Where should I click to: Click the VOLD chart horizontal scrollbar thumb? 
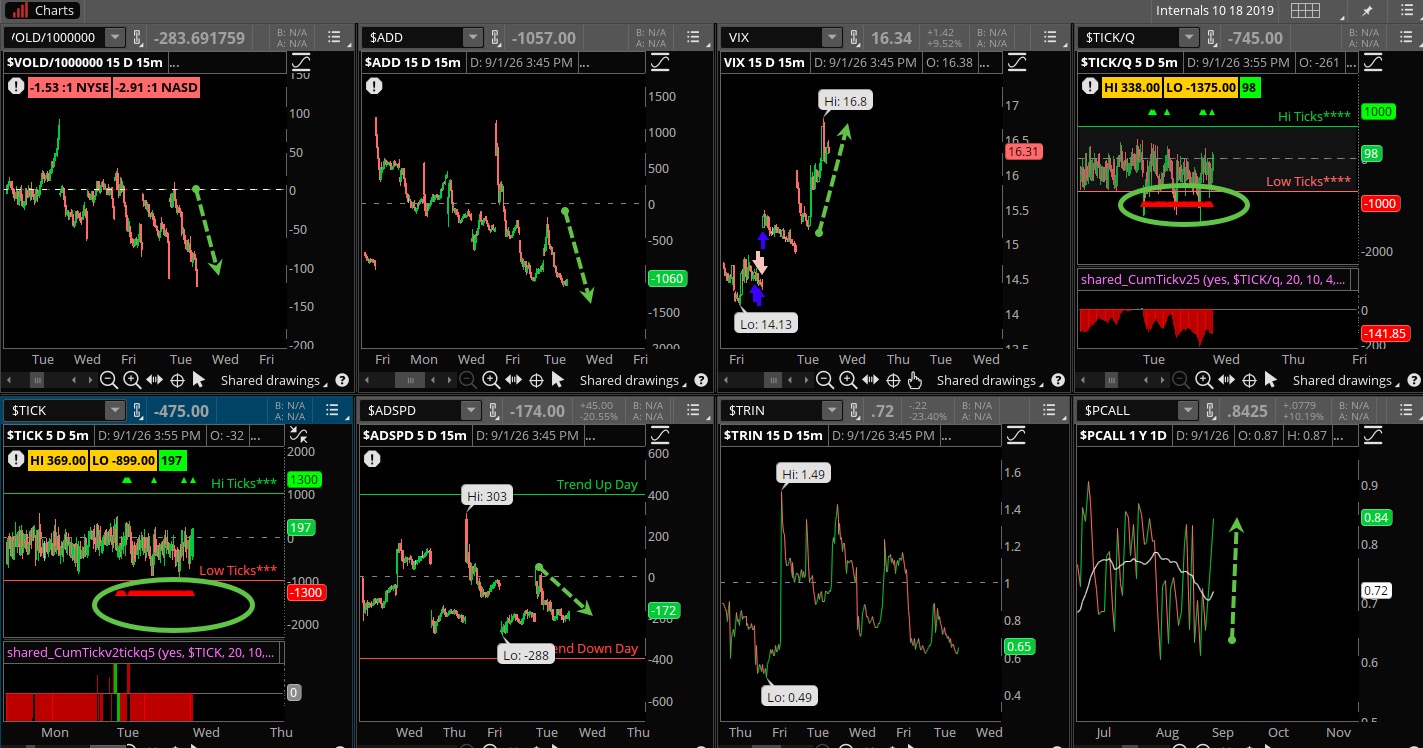tap(37, 380)
